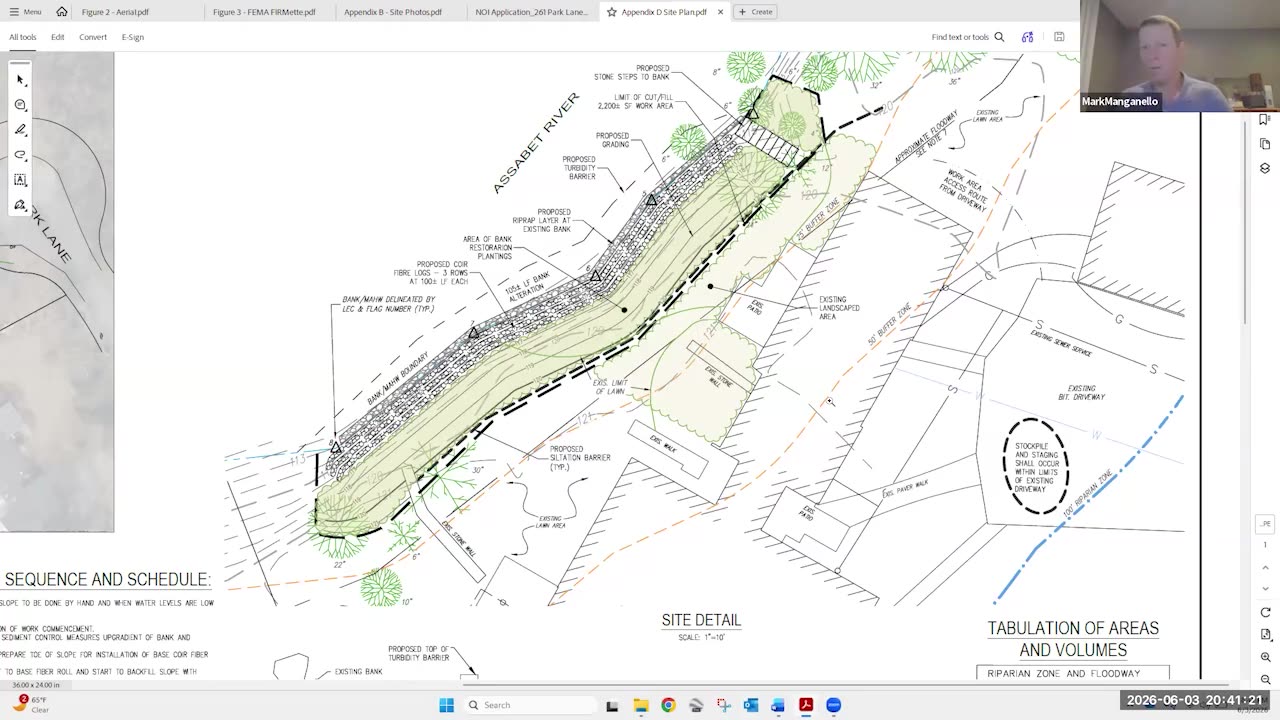This screenshot has height=720, width=1280.
Task: Open the Appendix B - Site Photos.pdf tab
Action: pyautogui.click(x=393, y=12)
